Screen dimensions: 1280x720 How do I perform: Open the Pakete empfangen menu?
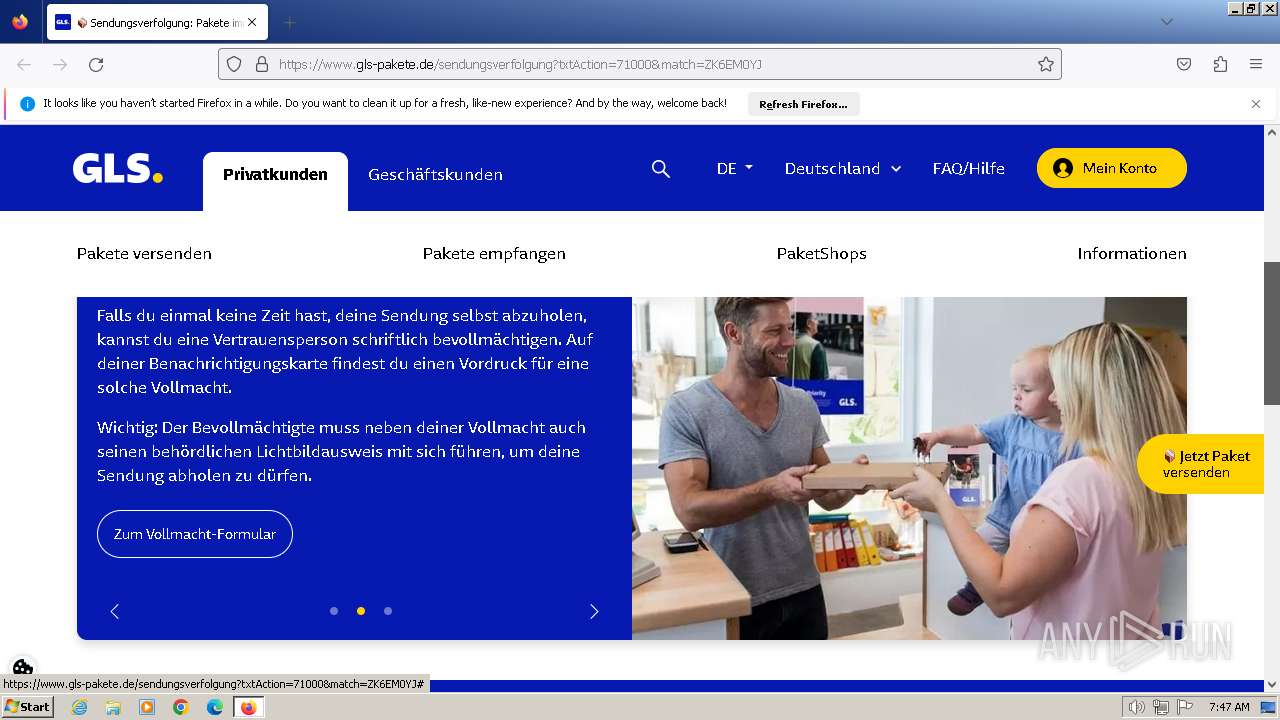coord(494,254)
